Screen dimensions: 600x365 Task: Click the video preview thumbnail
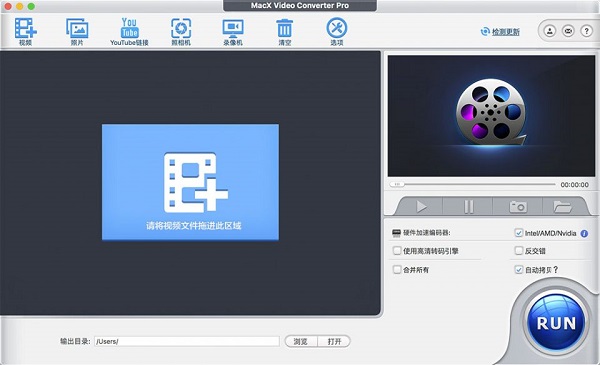coord(491,116)
